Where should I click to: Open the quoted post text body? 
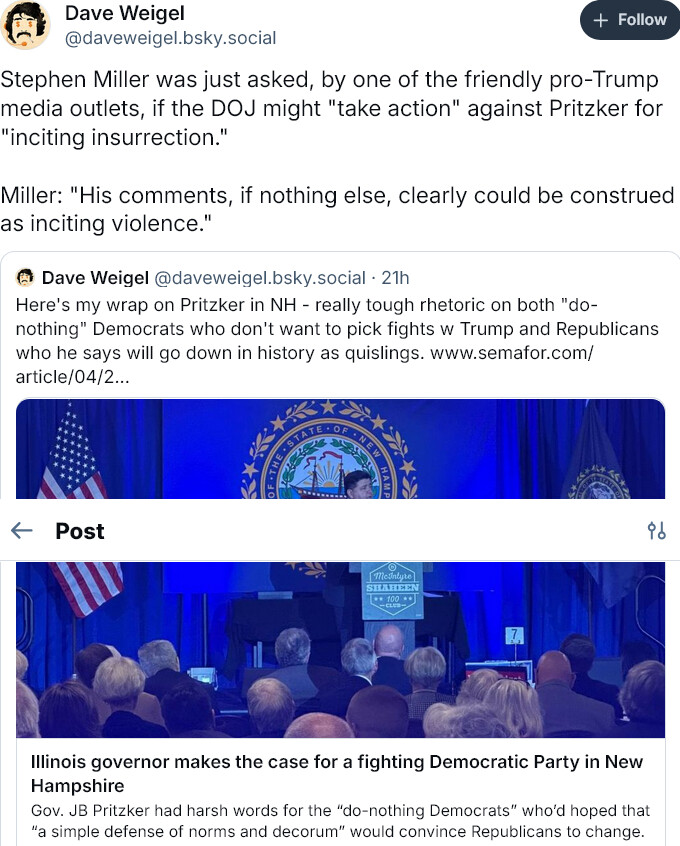coord(337,340)
